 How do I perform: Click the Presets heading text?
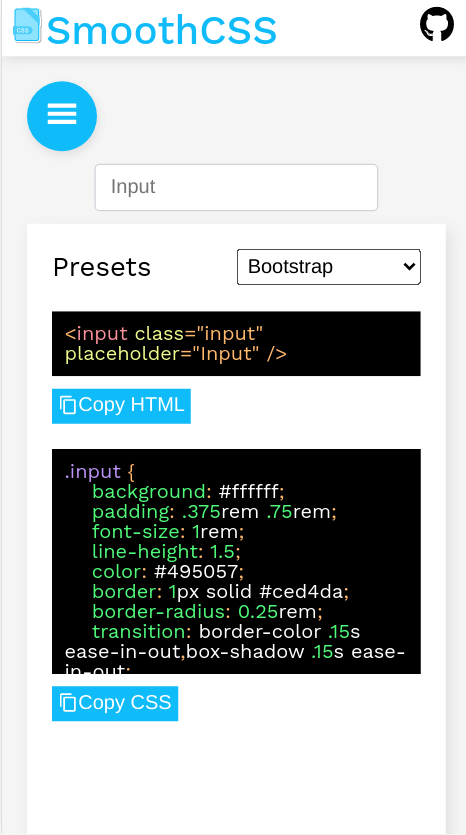tap(102, 267)
